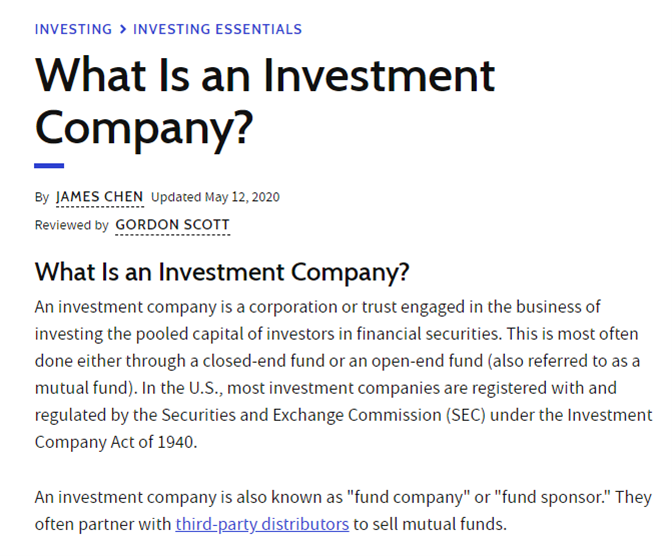This screenshot has height=556, width=672.
Task: Click 'to sell mutual funds' closing text
Action: [x=430, y=524]
